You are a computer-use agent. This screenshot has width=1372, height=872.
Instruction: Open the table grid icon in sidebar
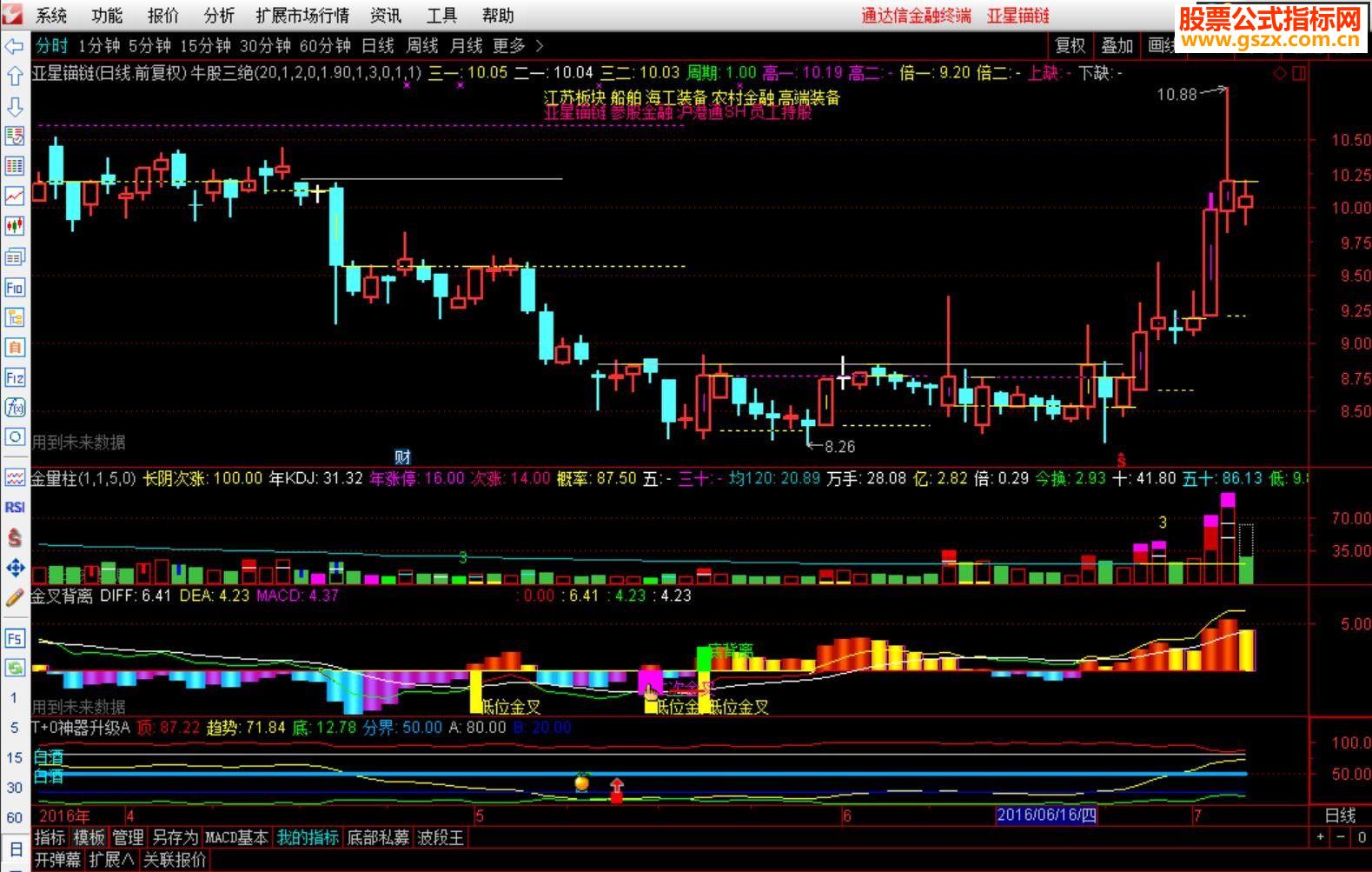click(15, 166)
